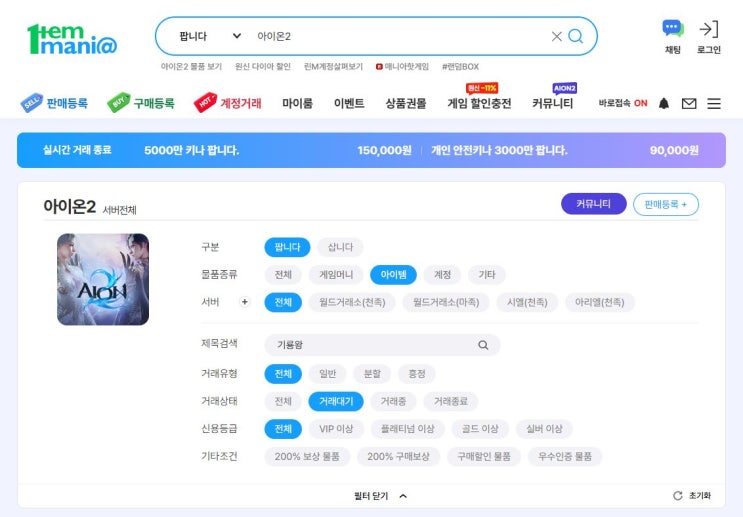Click the title search magnifier icon
The height and width of the screenshot is (517, 743).
point(483,345)
